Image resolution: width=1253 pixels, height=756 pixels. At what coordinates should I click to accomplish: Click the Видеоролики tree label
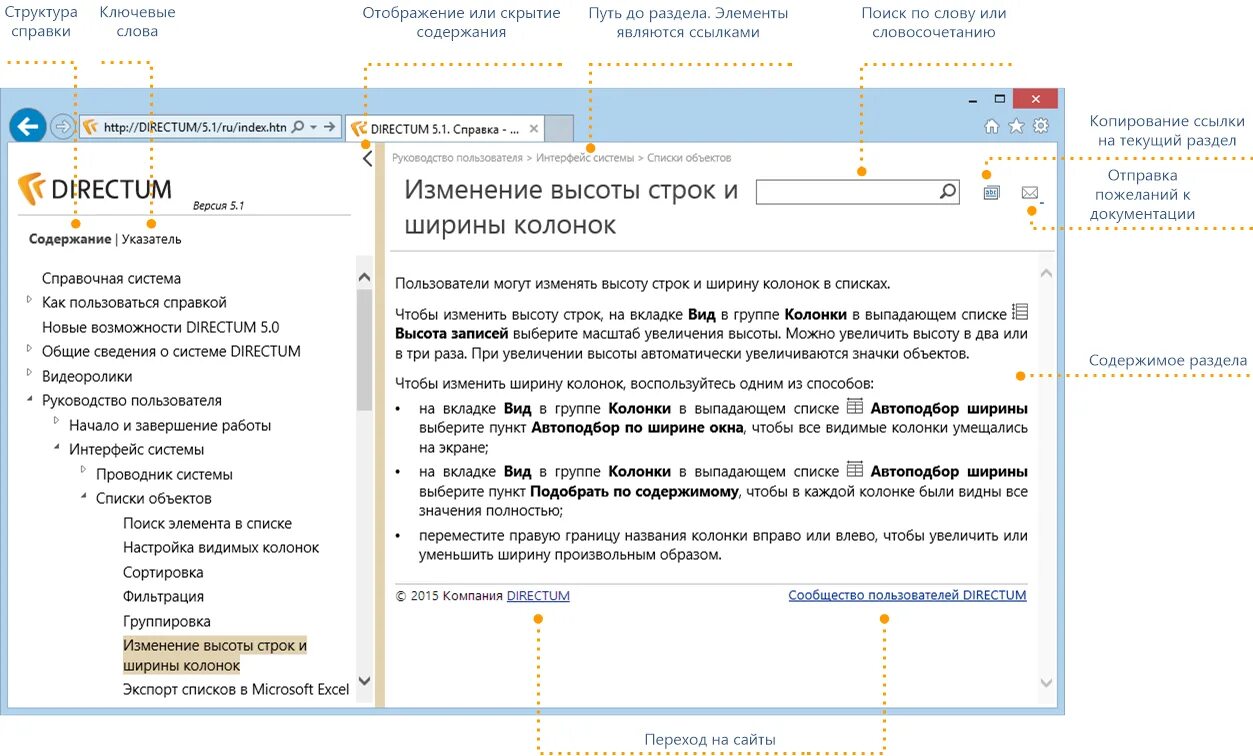click(x=87, y=376)
